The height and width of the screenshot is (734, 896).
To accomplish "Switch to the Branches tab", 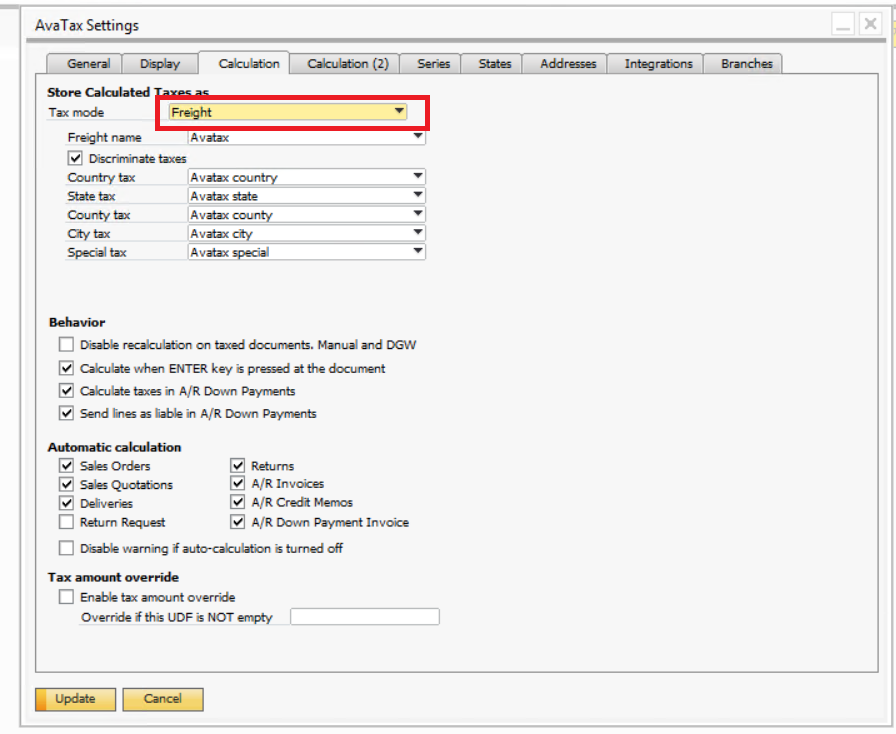I will (x=743, y=63).
